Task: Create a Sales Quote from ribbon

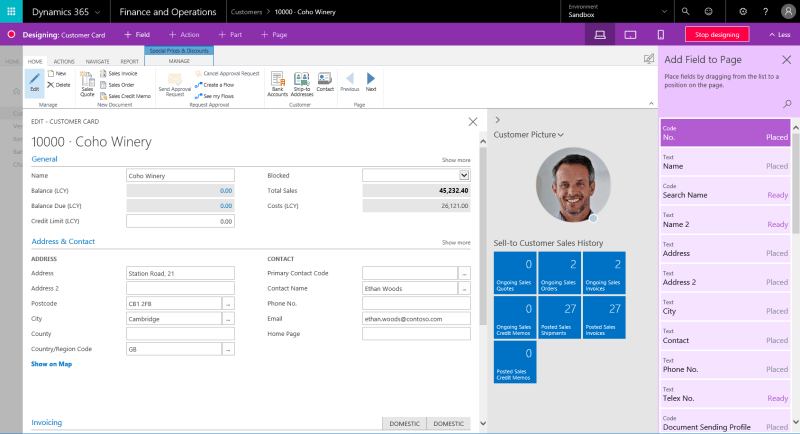Action: point(87,84)
